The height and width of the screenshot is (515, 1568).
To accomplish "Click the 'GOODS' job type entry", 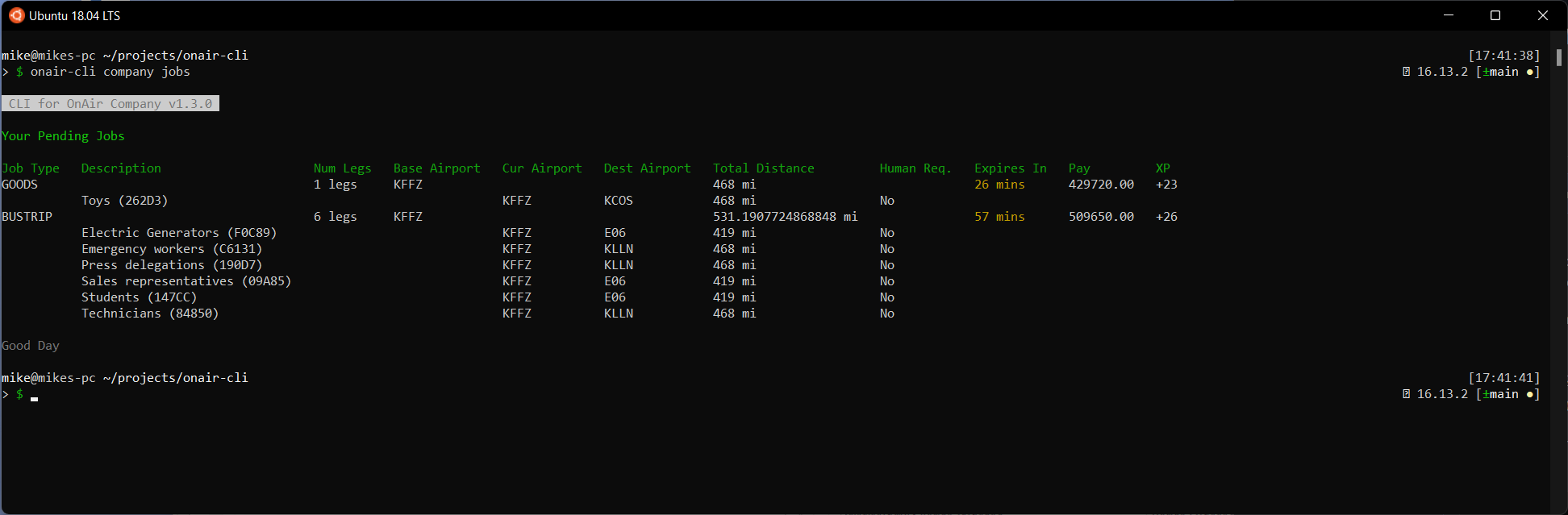I will pyautogui.click(x=20, y=185).
